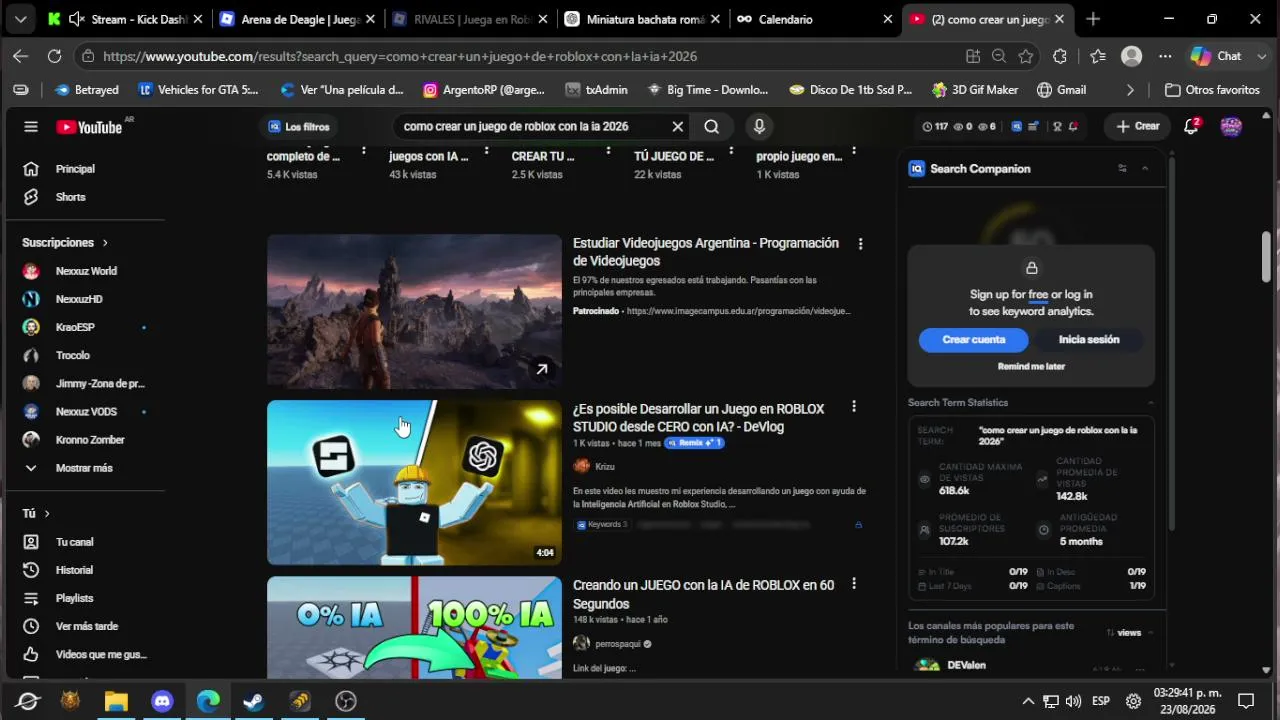
Task: Open the browser tab search dropdown
Action: (20, 19)
